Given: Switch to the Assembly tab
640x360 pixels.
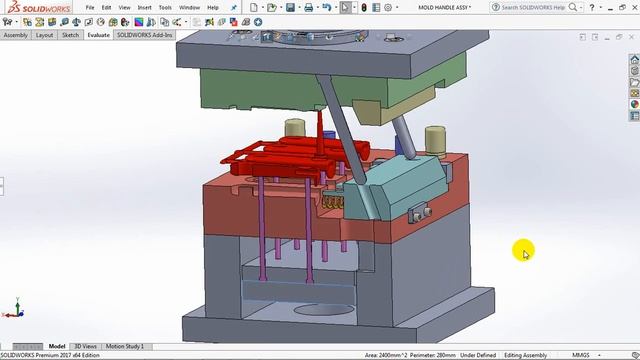Looking at the screenshot, I should coord(16,35).
